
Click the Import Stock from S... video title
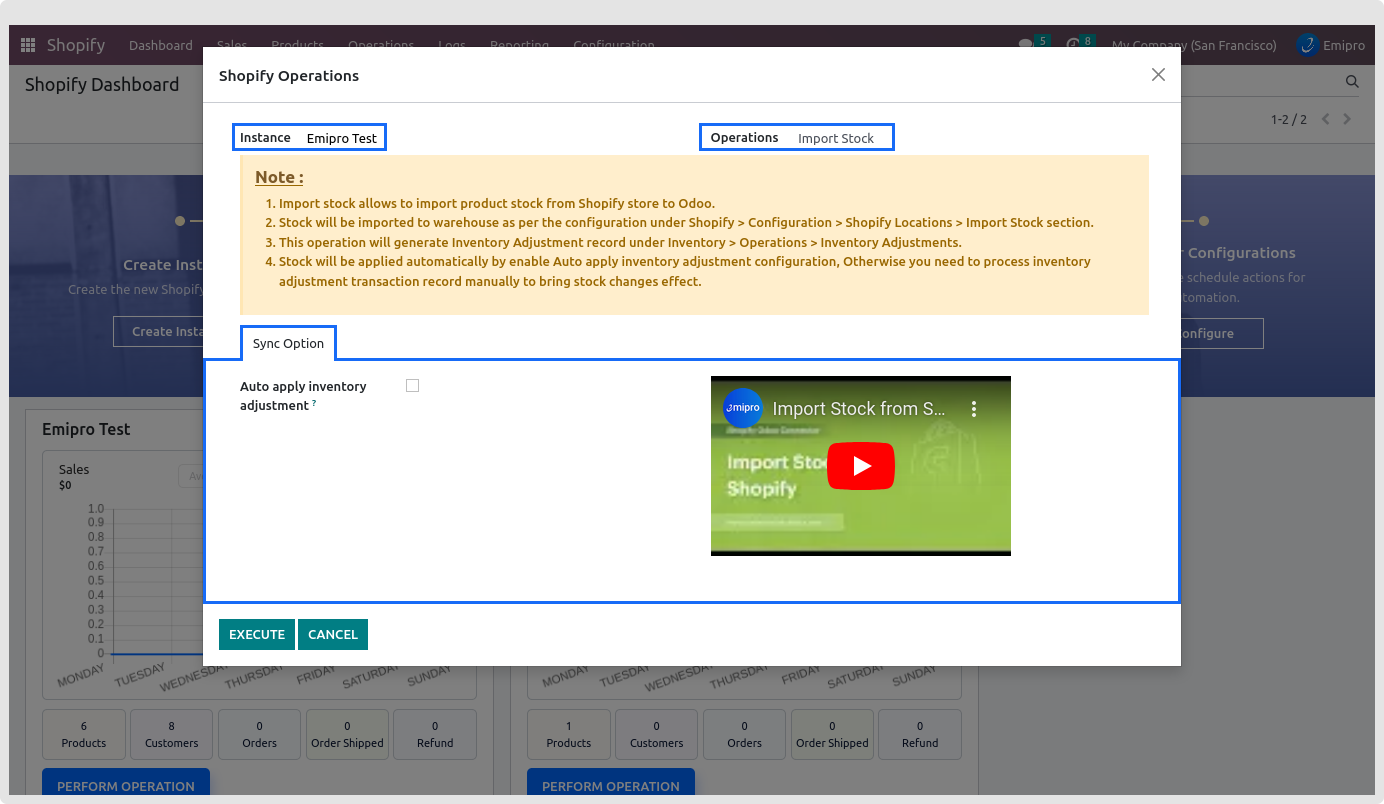pos(859,409)
